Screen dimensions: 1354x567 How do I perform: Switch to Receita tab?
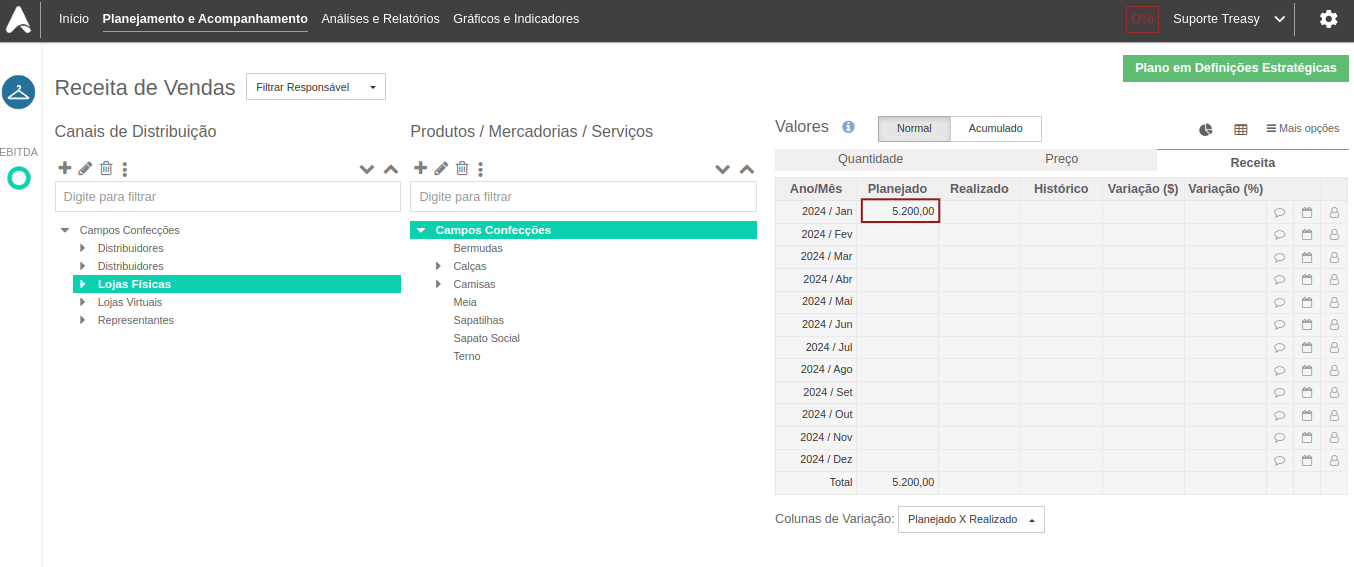point(1253,162)
